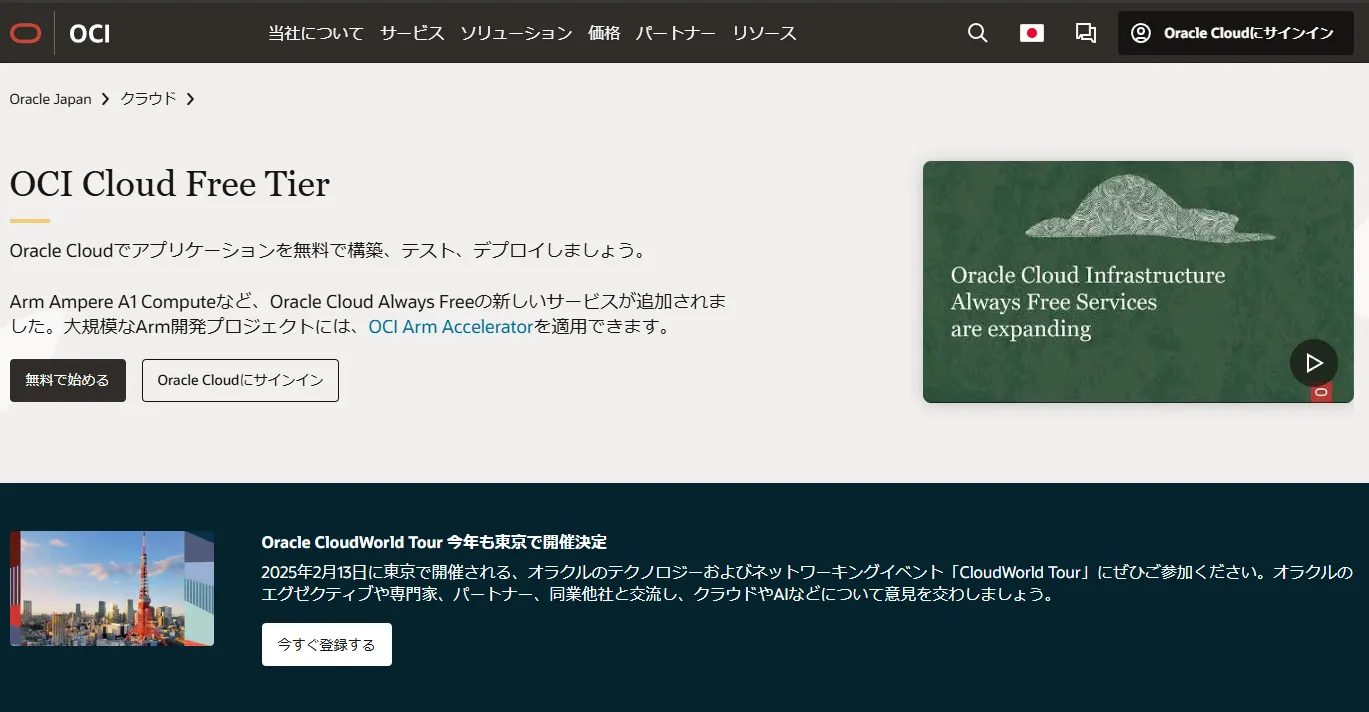The image size is (1369, 712).
Task: Open the chat contact icon
Action: tap(1085, 33)
